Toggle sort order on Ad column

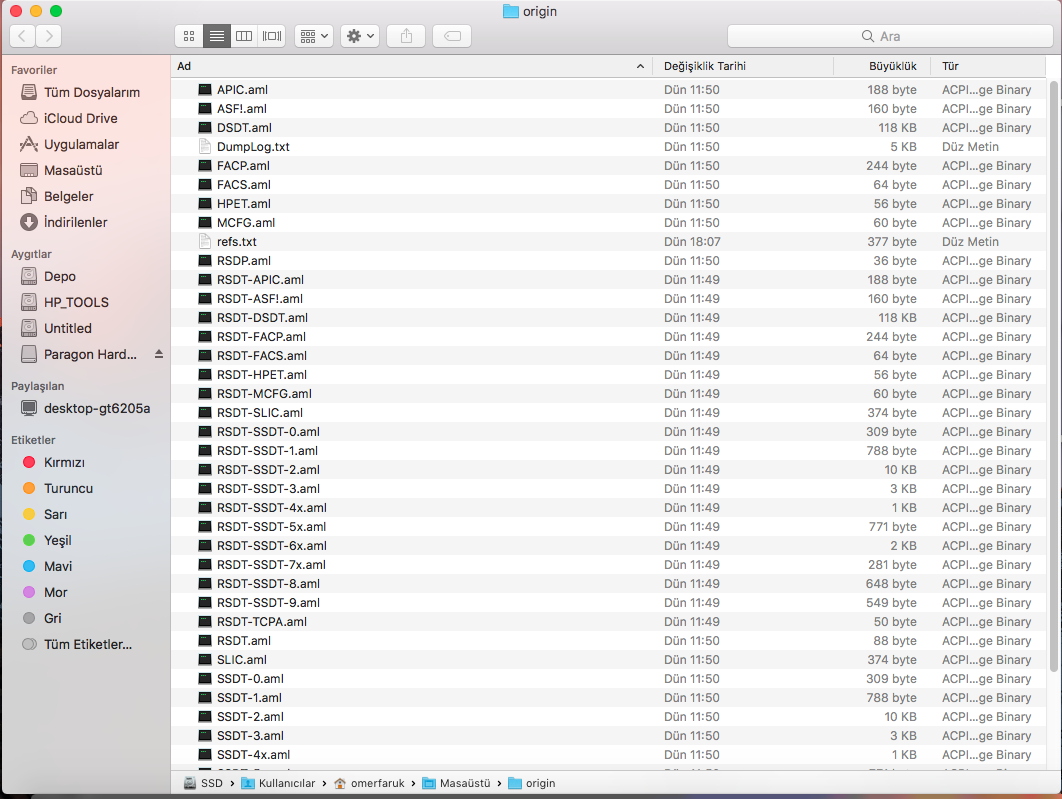410,66
